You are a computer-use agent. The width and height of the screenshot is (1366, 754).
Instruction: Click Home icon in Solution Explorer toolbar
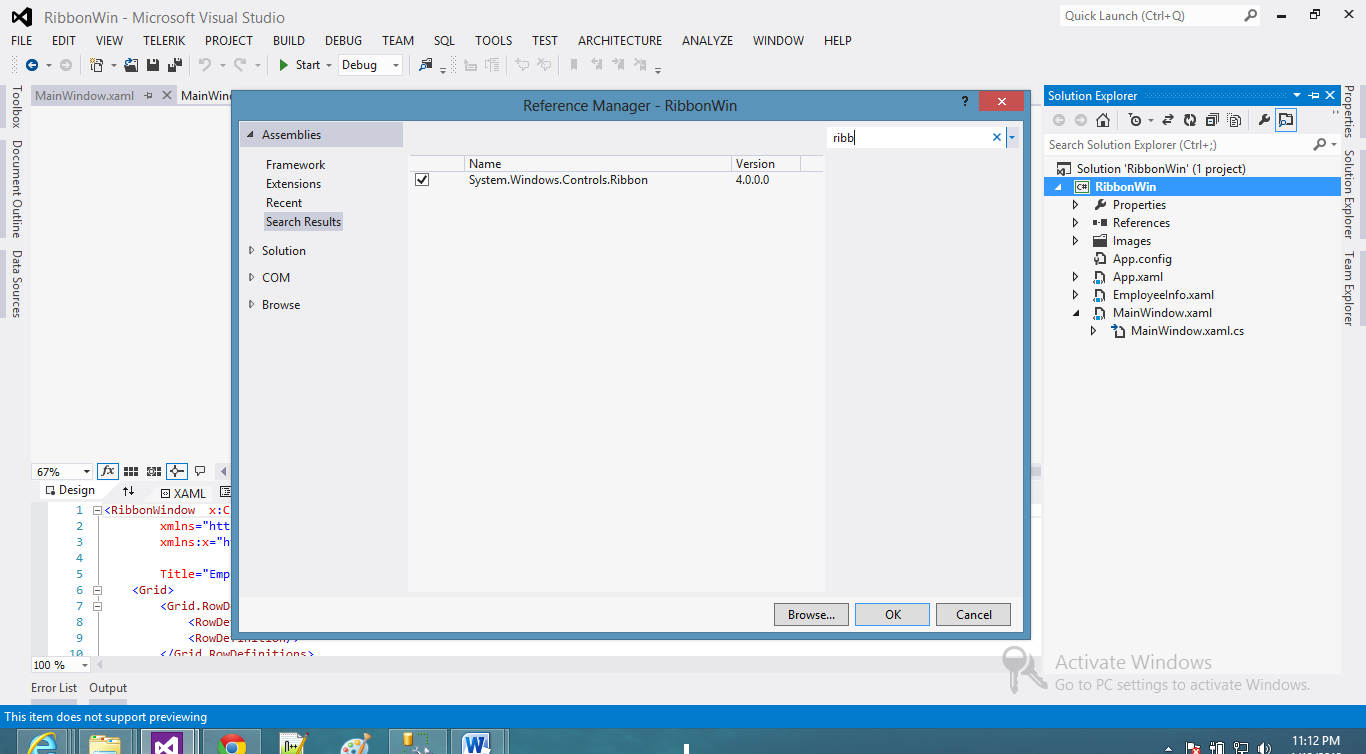point(1103,120)
